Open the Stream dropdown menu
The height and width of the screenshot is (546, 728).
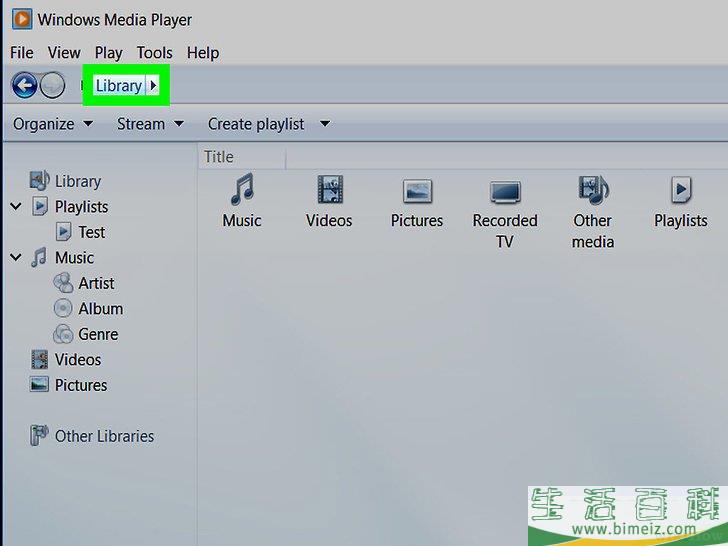tap(150, 124)
